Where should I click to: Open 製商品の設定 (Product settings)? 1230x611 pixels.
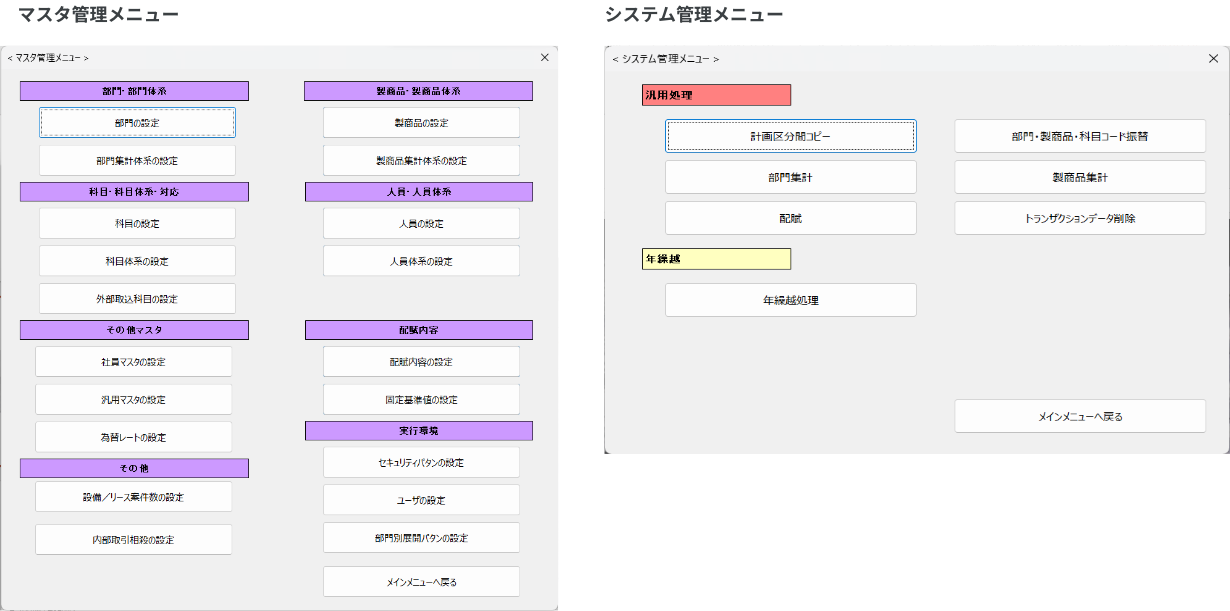tap(421, 122)
